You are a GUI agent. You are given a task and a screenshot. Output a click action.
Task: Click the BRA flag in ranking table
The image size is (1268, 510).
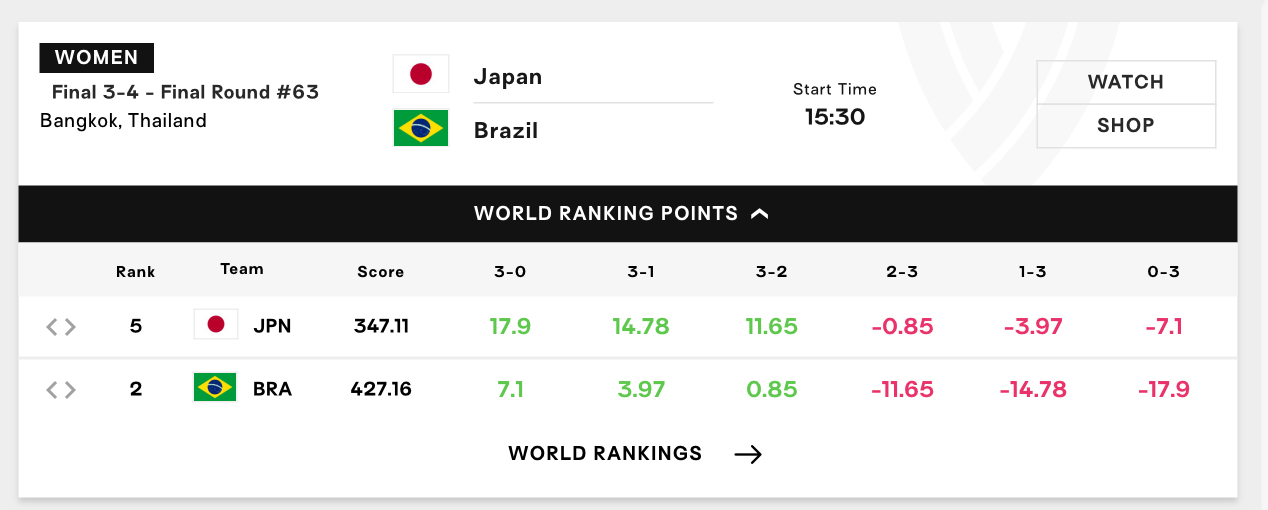pyautogui.click(x=215, y=387)
